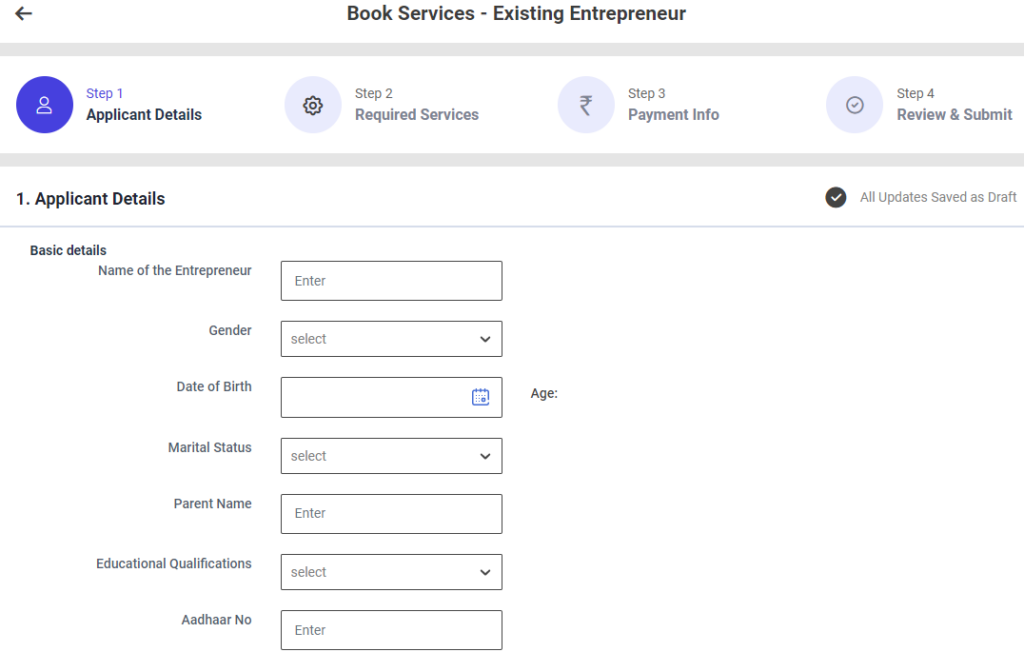This screenshot has height=652, width=1024.
Task: Open the Date of Birth calendar icon
Action: 480,397
